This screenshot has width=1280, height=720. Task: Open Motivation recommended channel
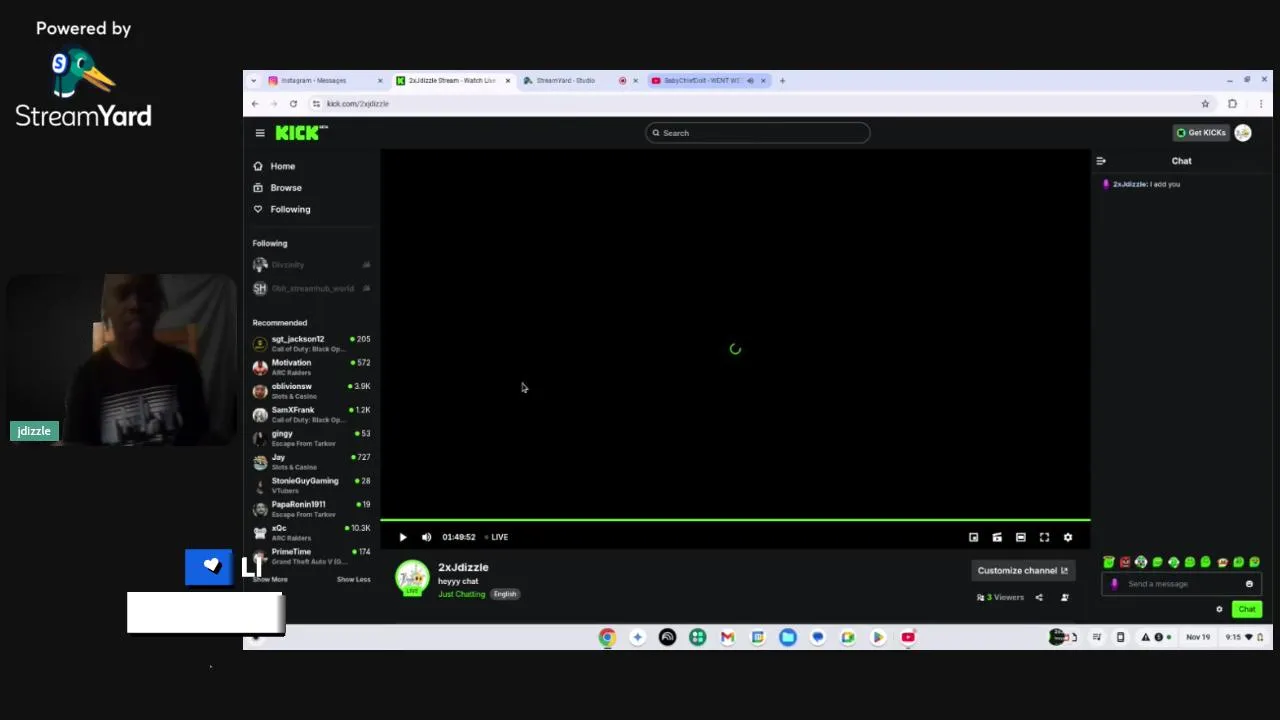tap(311, 367)
